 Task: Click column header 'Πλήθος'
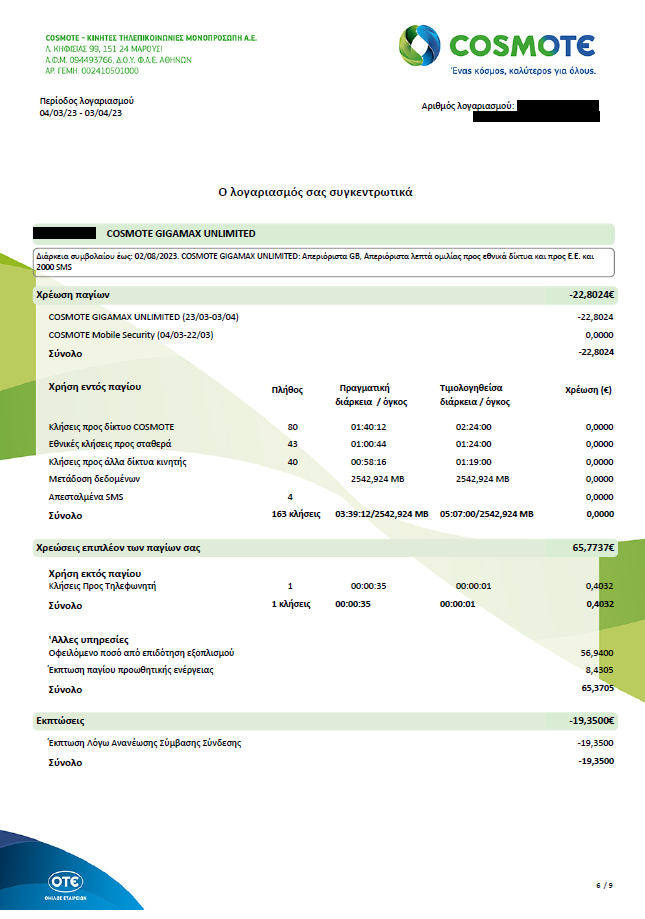click(287, 390)
